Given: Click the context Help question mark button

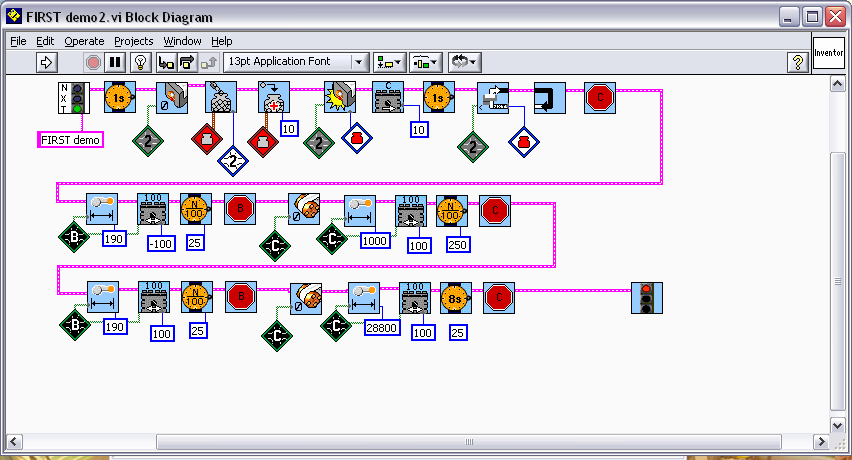Looking at the screenshot, I should (x=798, y=62).
